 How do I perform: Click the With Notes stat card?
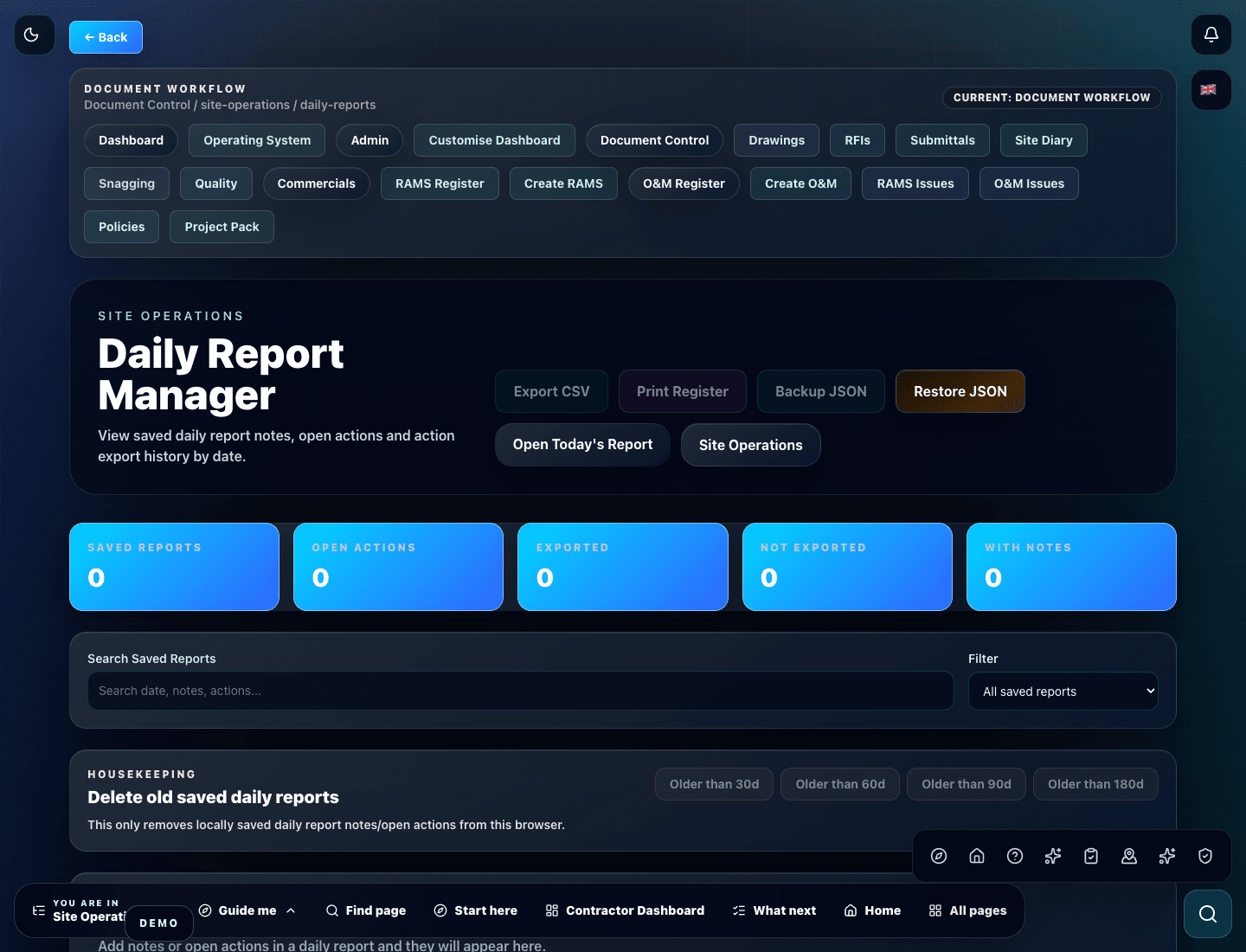click(1071, 567)
